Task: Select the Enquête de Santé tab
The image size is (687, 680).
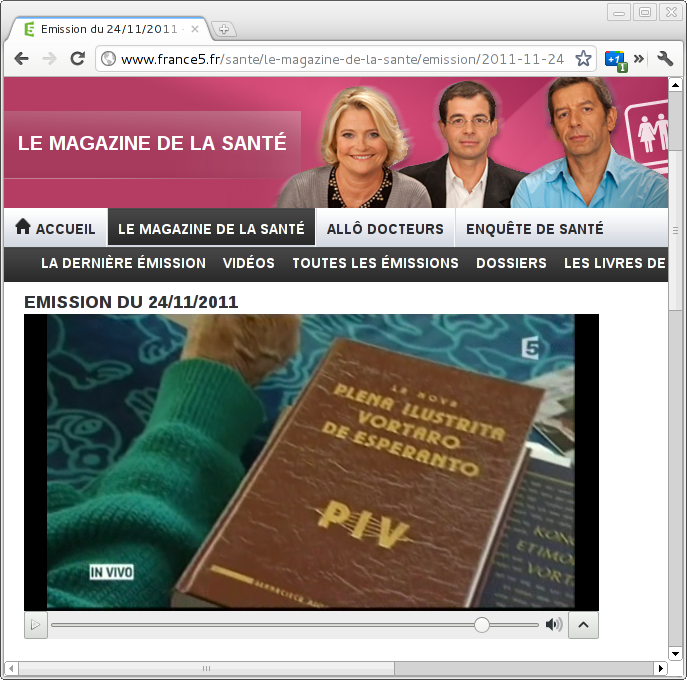Action: [535, 229]
